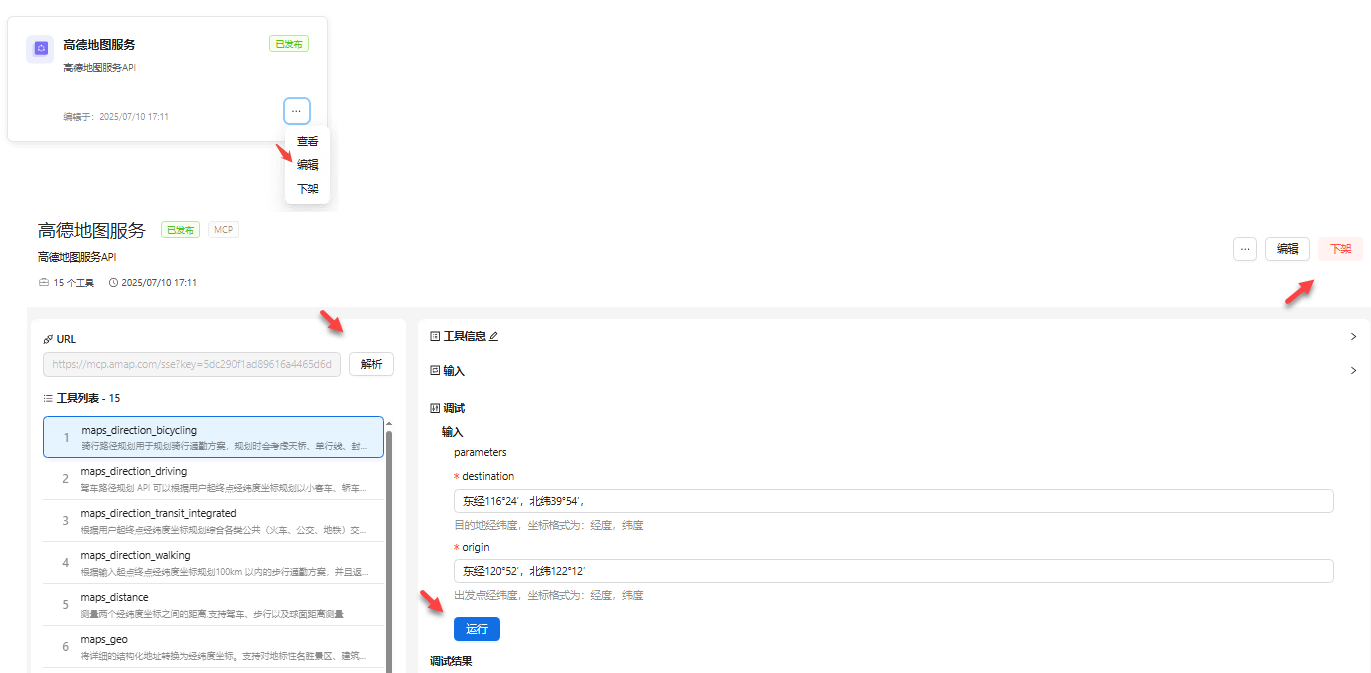Click the 编辑于：2025/07/10 17:11 text on card

[116, 117]
